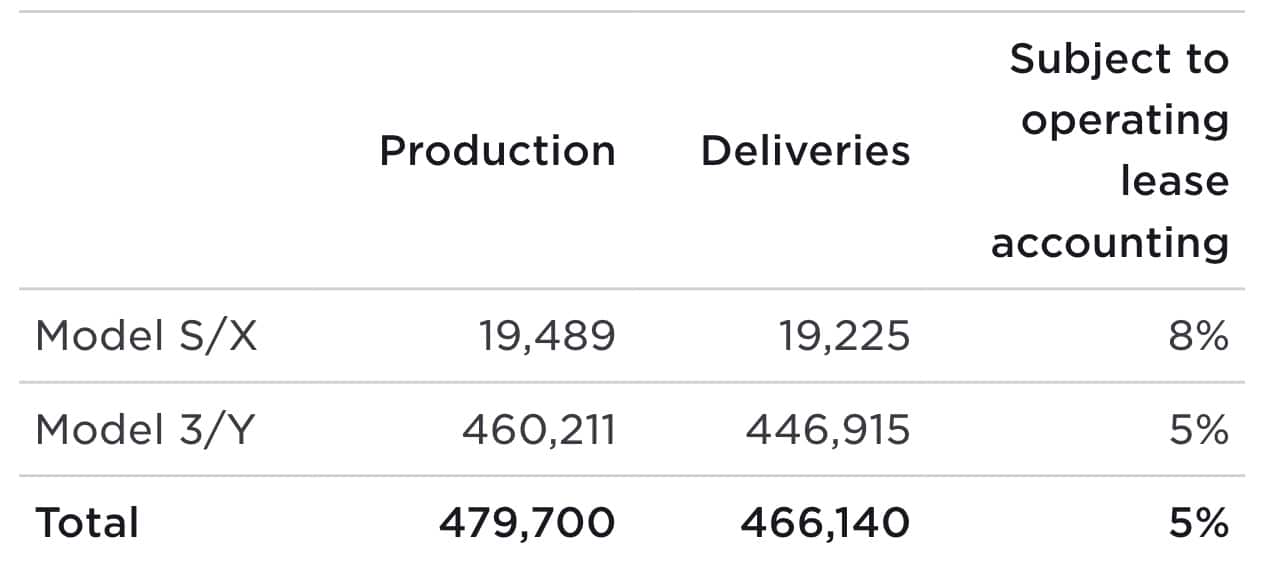The image size is (1262, 568).
Task: Click the bold 5% in Total row
Action: pyautogui.click(x=1198, y=523)
